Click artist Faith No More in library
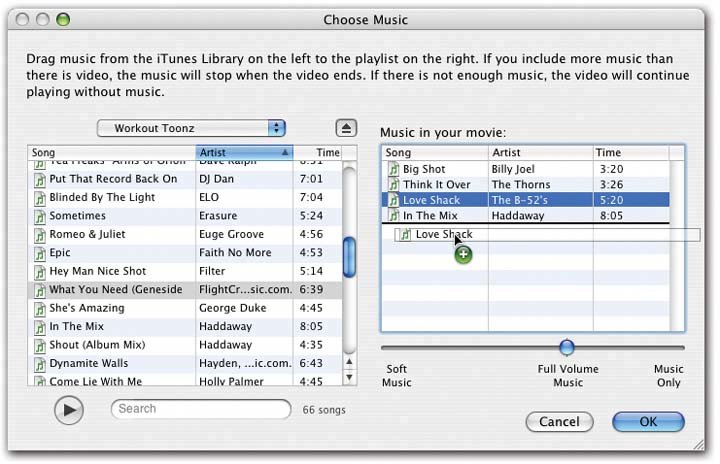 (x=235, y=253)
